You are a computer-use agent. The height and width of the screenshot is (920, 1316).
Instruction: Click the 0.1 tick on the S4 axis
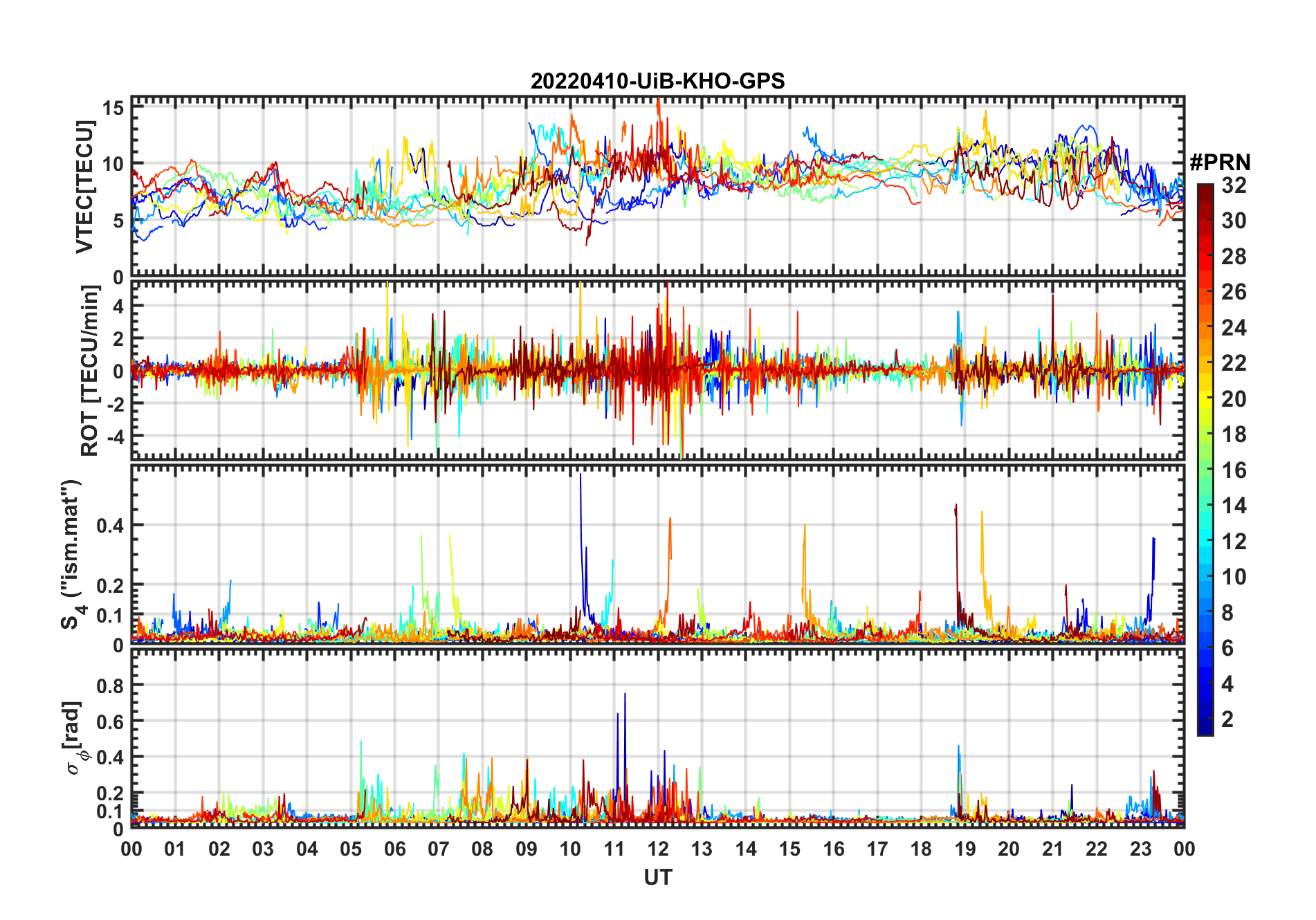111,615
